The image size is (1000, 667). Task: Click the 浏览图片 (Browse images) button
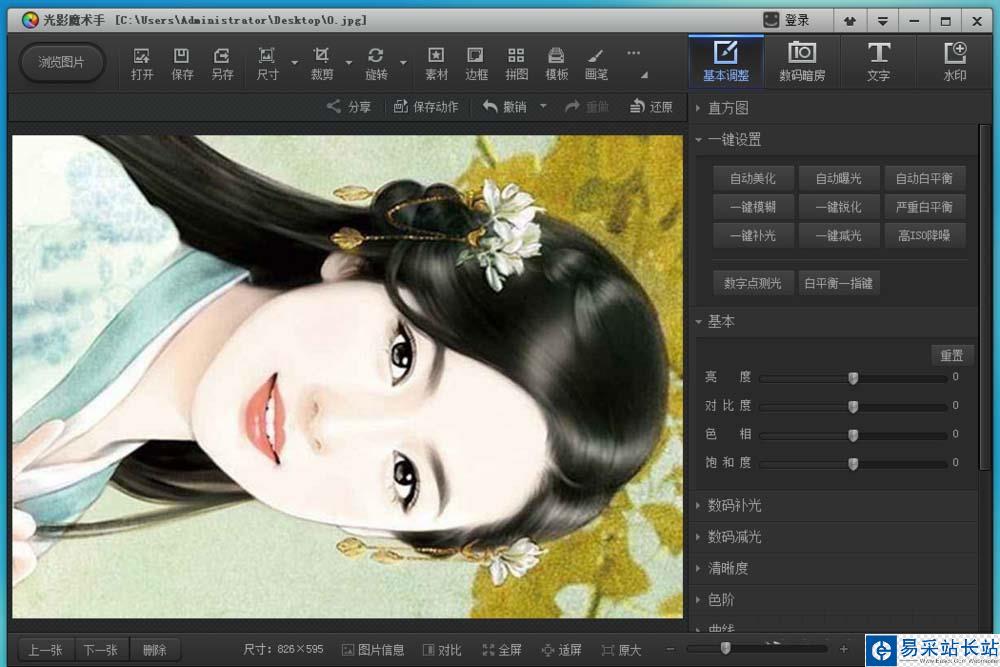[x=62, y=63]
